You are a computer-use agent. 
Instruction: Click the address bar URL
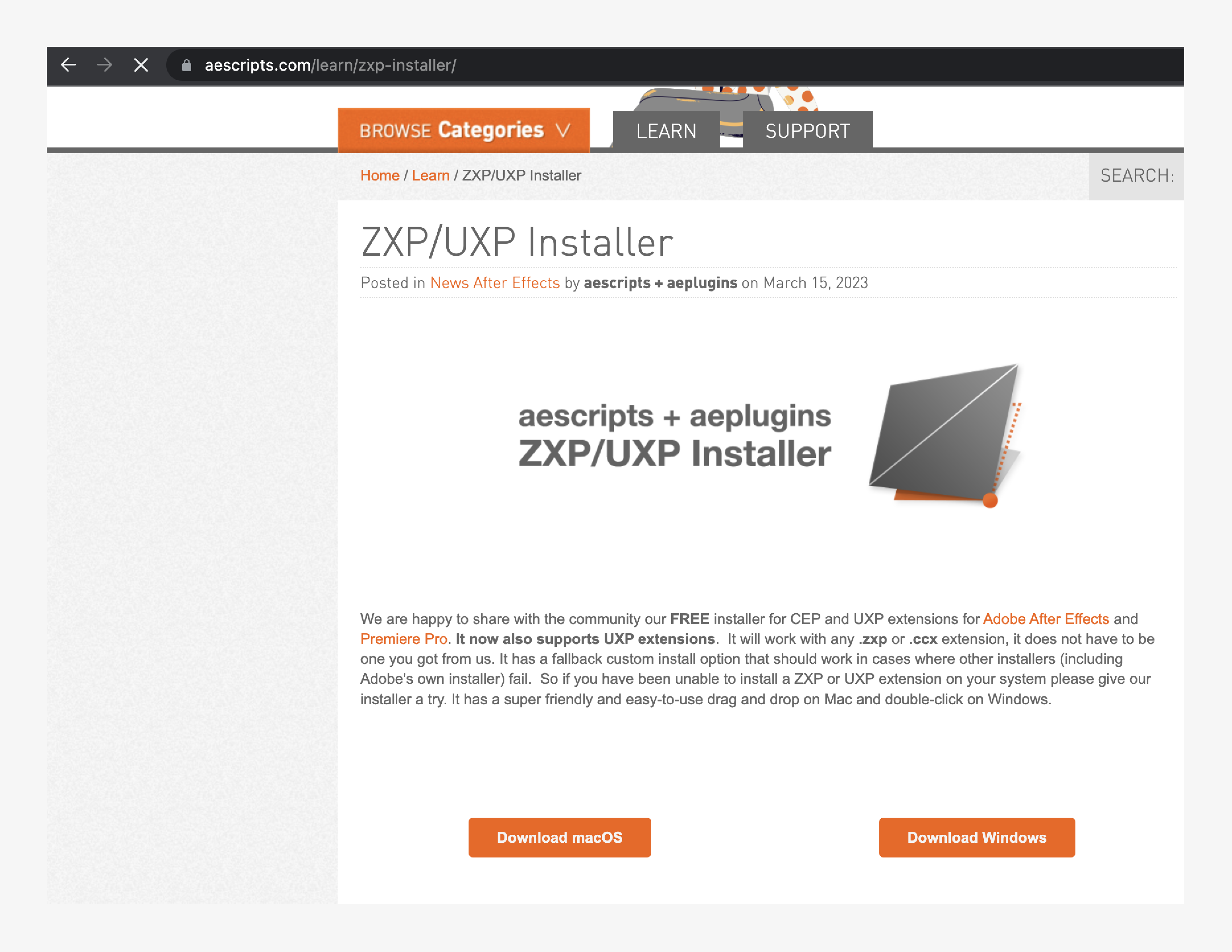(330, 65)
